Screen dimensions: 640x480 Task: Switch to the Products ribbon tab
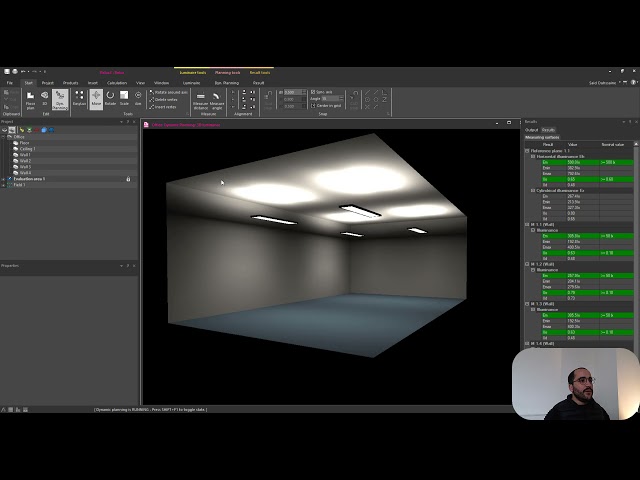70,83
